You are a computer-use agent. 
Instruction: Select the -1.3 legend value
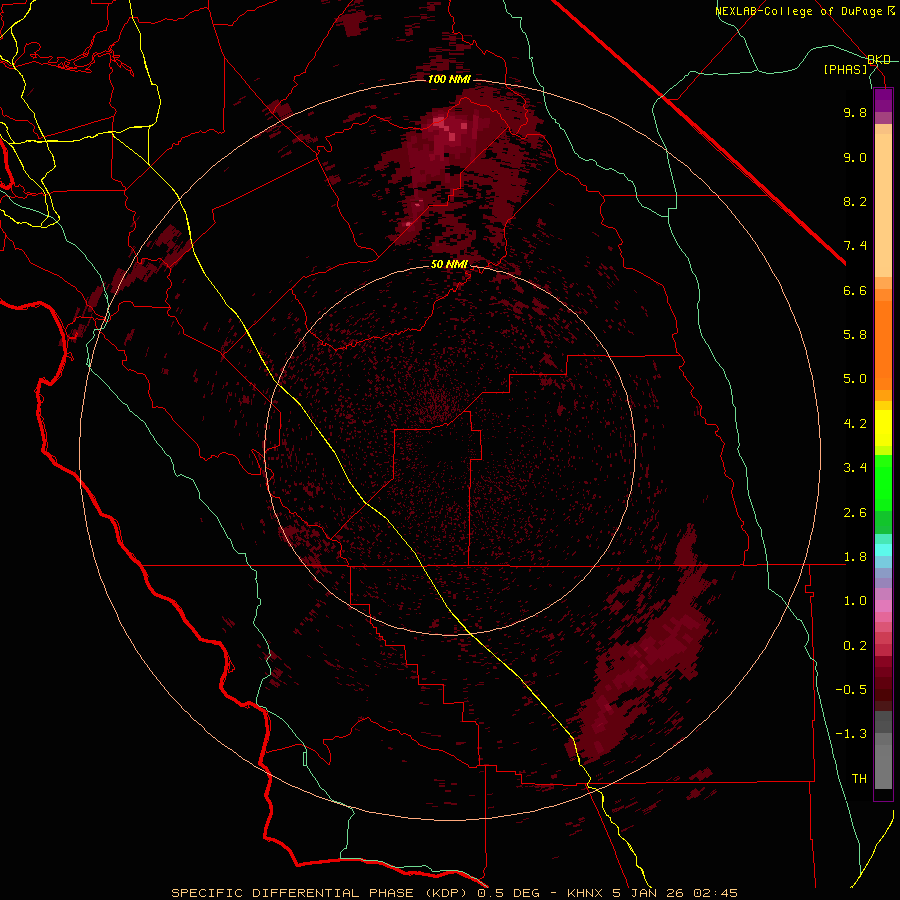click(851, 734)
